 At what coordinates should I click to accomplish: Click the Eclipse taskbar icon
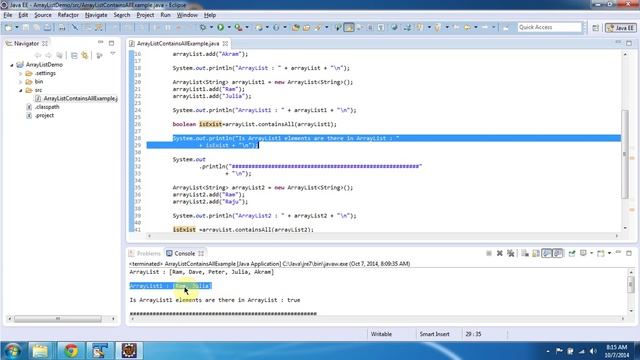tap(129, 351)
